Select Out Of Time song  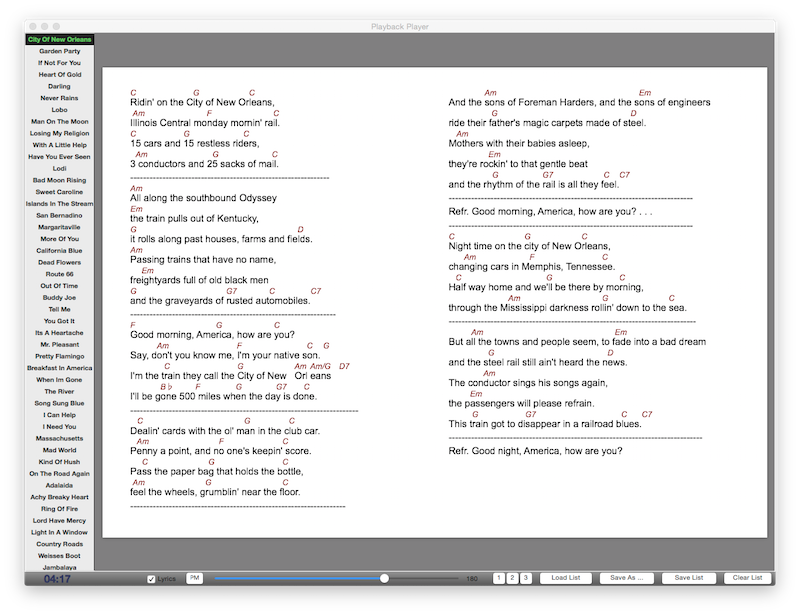[x=60, y=286]
